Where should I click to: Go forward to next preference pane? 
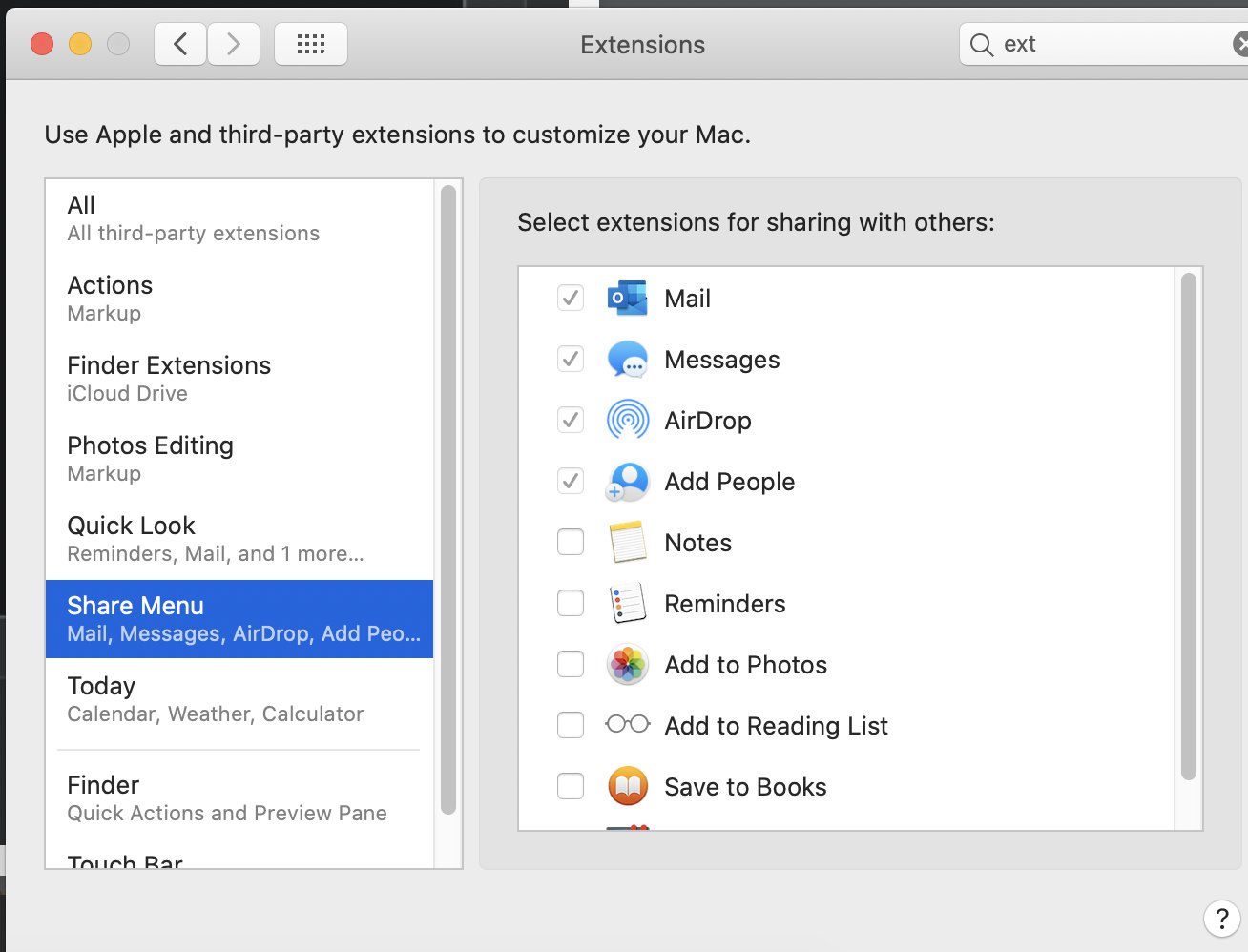point(234,44)
